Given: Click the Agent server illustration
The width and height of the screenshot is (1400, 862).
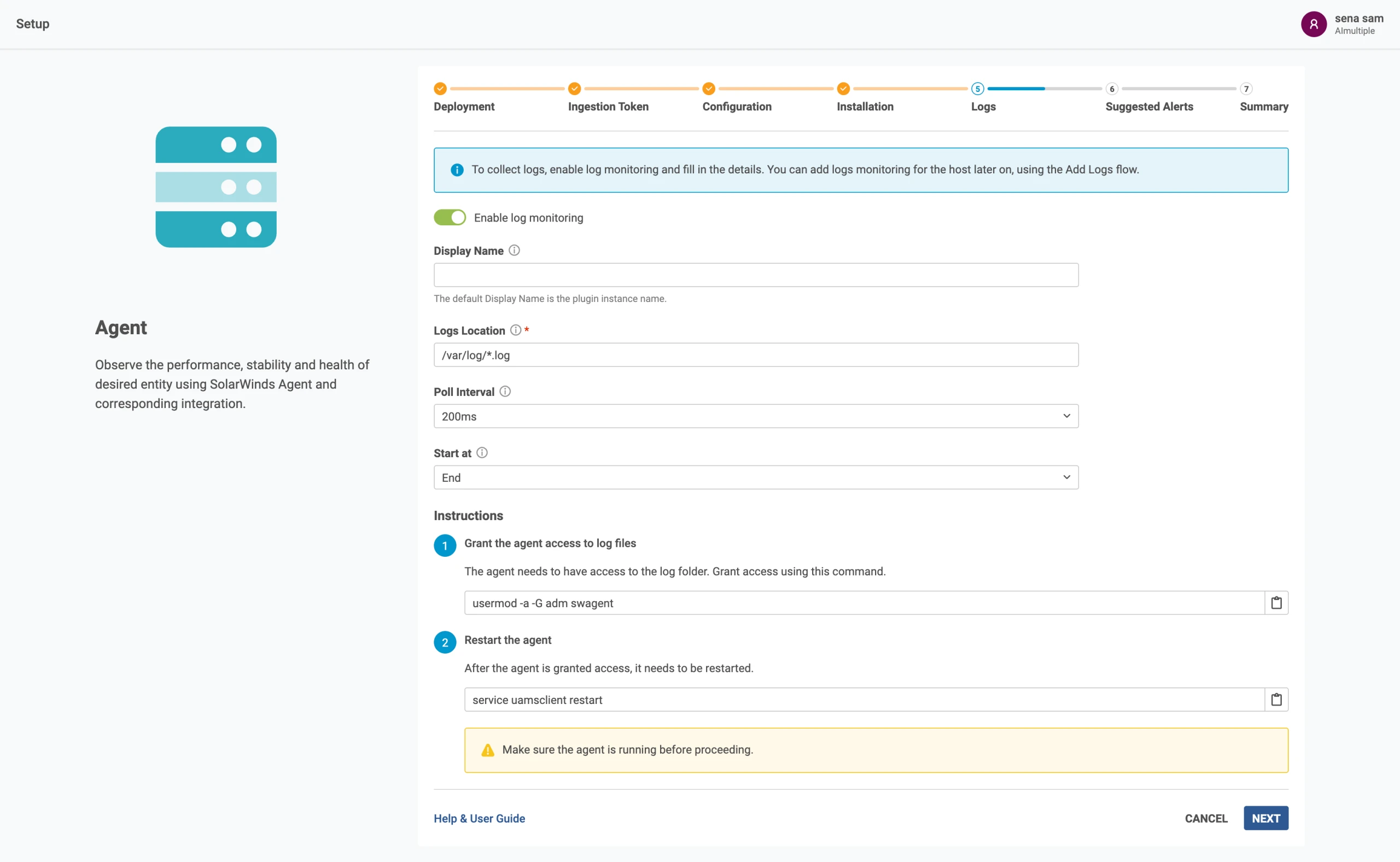Looking at the screenshot, I should (x=216, y=187).
